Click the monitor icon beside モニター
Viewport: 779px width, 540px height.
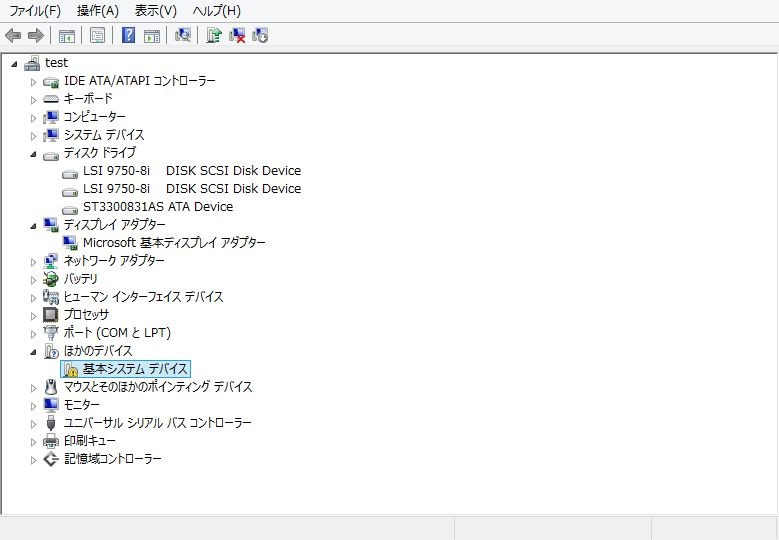(51, 405)
